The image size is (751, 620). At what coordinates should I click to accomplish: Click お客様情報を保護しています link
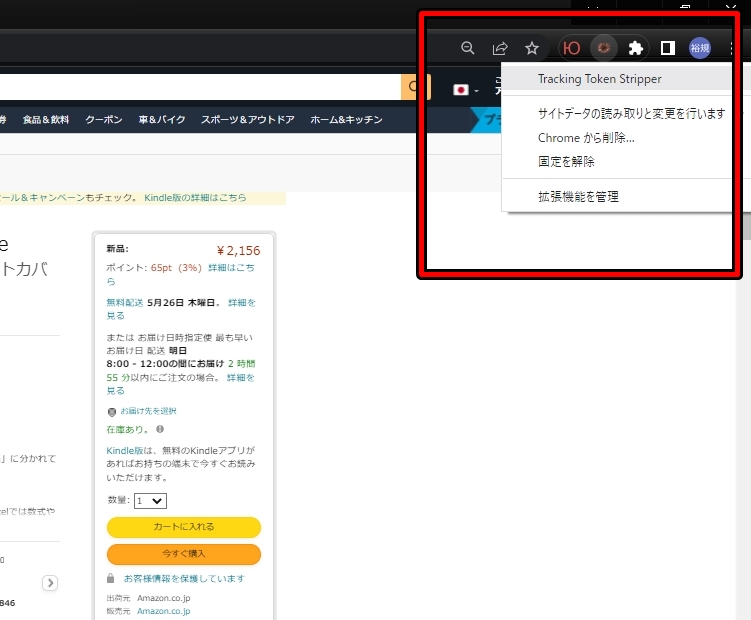tap(184, 579)
